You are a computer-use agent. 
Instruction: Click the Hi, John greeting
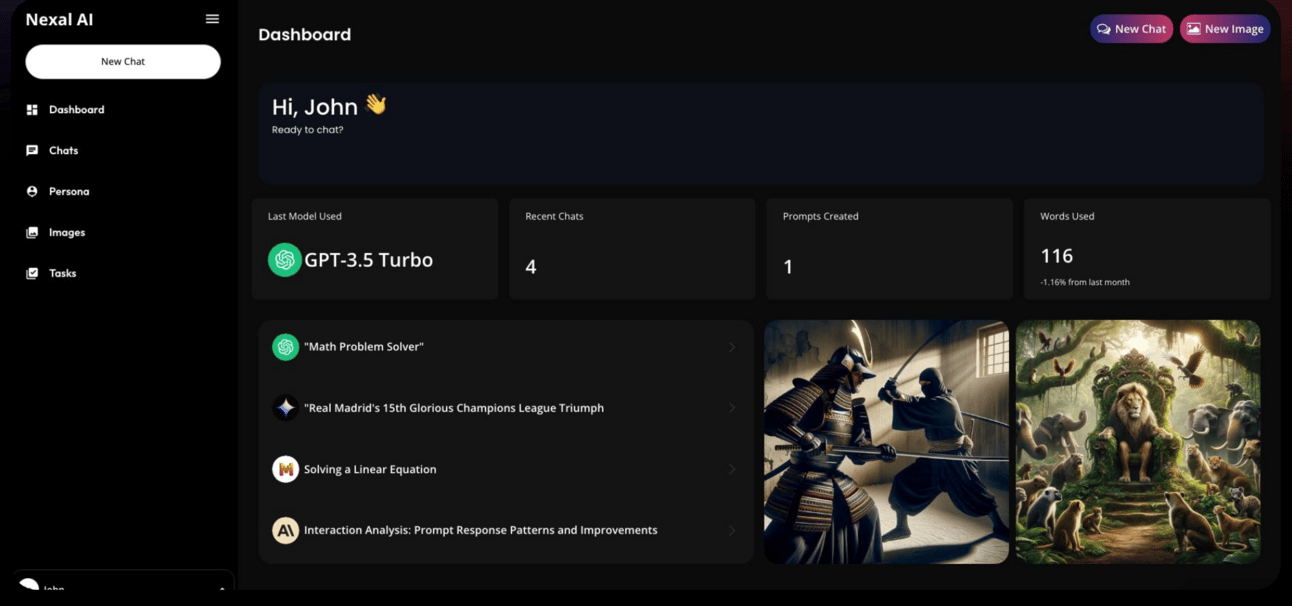[x=329, y=106]
